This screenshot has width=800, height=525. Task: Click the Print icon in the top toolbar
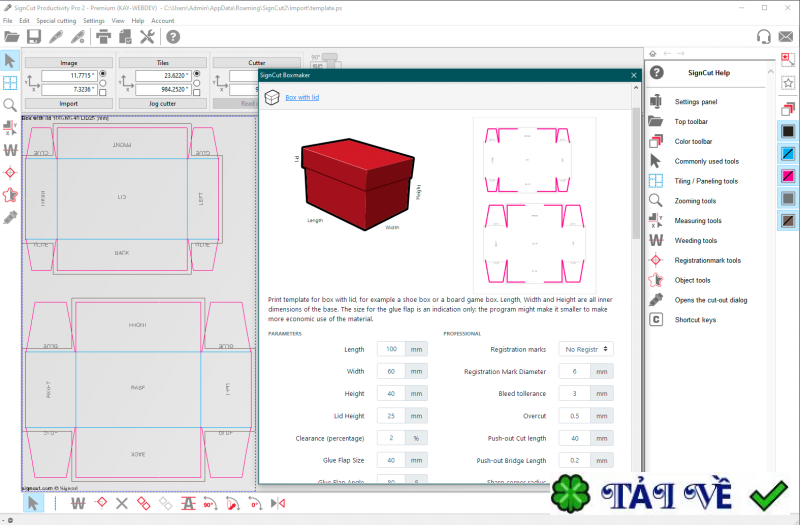[x=103, y=37]
